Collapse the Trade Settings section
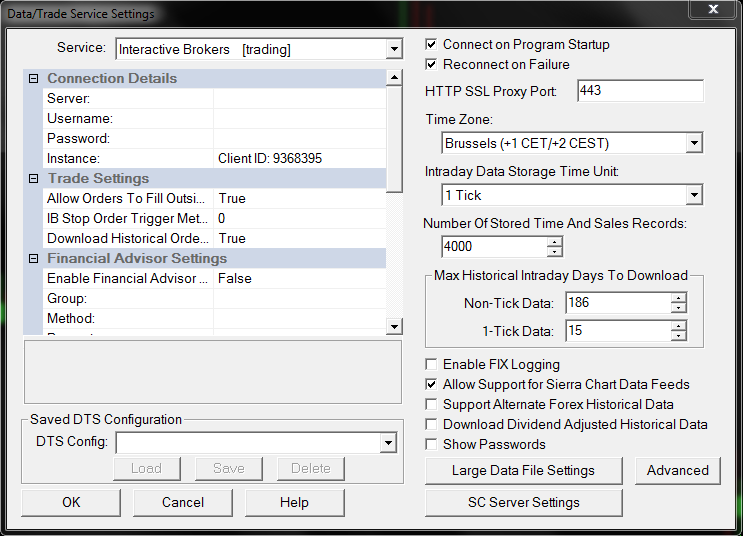Screen dimensions: 743x536 click(x=33, y=179)
